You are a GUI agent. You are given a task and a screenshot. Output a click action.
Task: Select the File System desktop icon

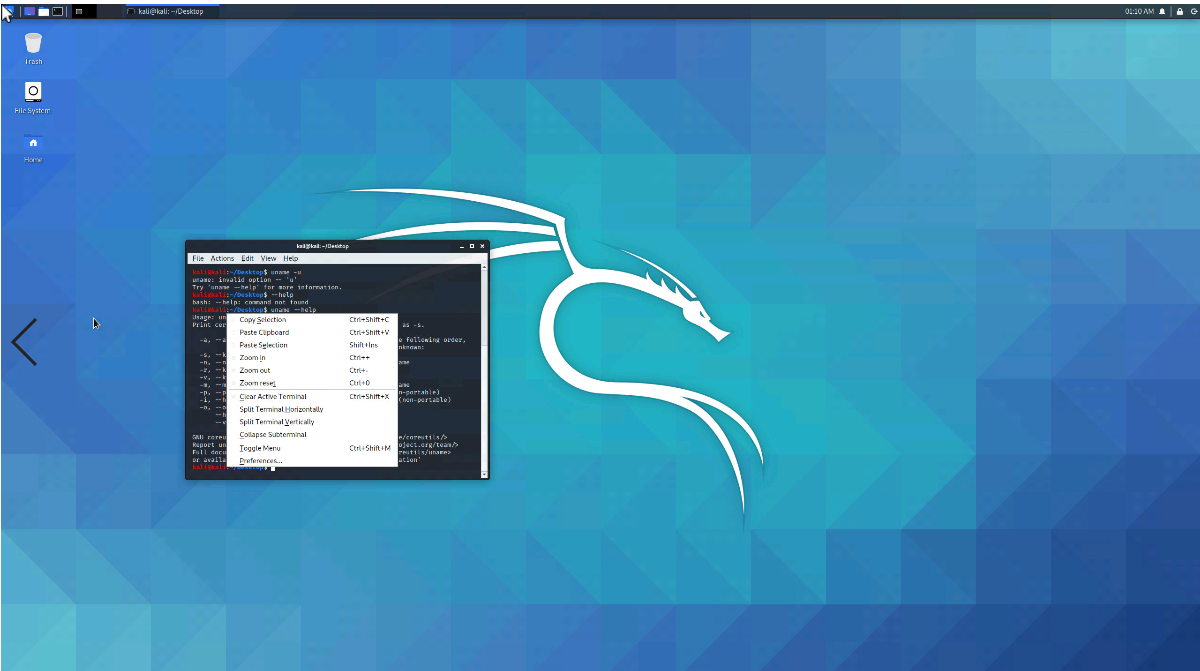click(x=33, y=97)
